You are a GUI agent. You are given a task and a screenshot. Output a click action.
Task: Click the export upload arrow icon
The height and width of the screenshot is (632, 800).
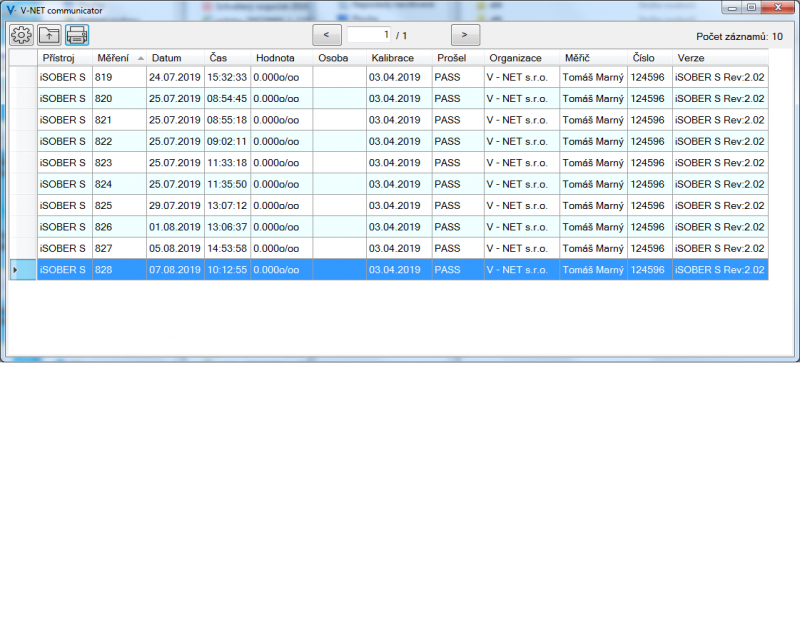pyautogui.click(x=49, y=35)
